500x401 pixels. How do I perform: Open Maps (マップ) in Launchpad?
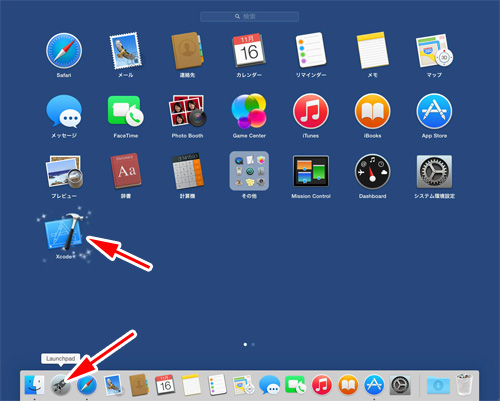point(434,51)
